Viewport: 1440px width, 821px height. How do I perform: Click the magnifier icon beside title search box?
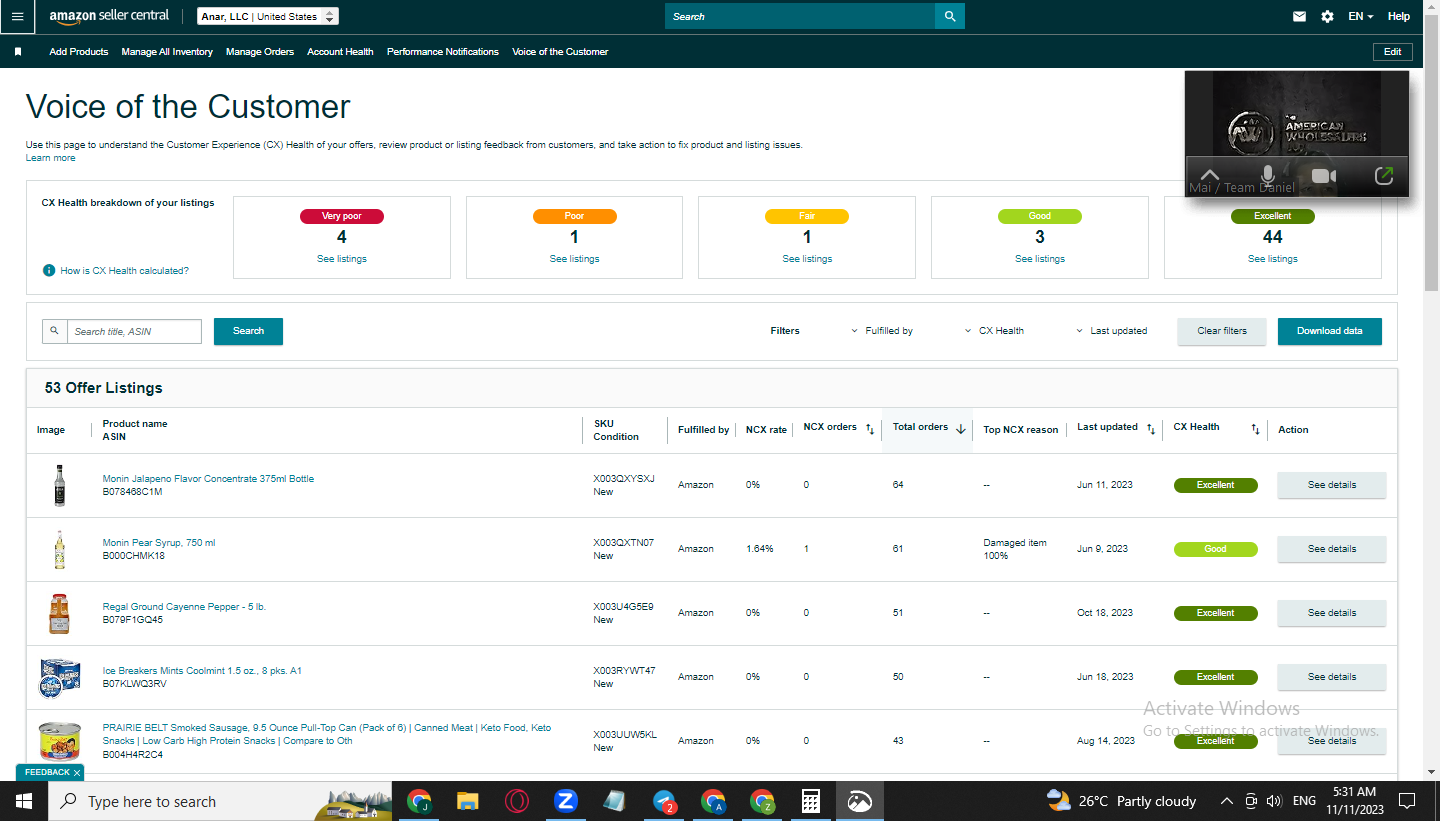tap(54, 331)
